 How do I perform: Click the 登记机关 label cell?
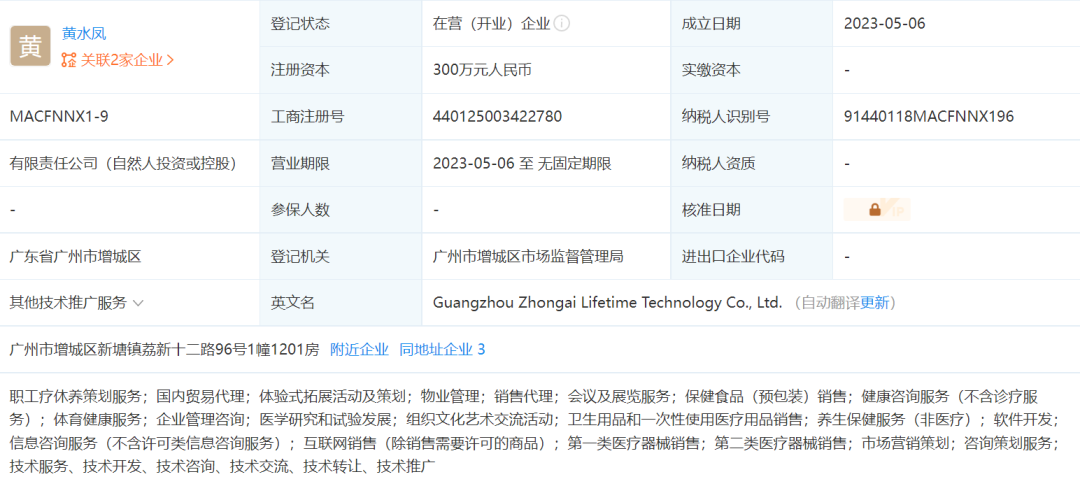click(340, 257)
